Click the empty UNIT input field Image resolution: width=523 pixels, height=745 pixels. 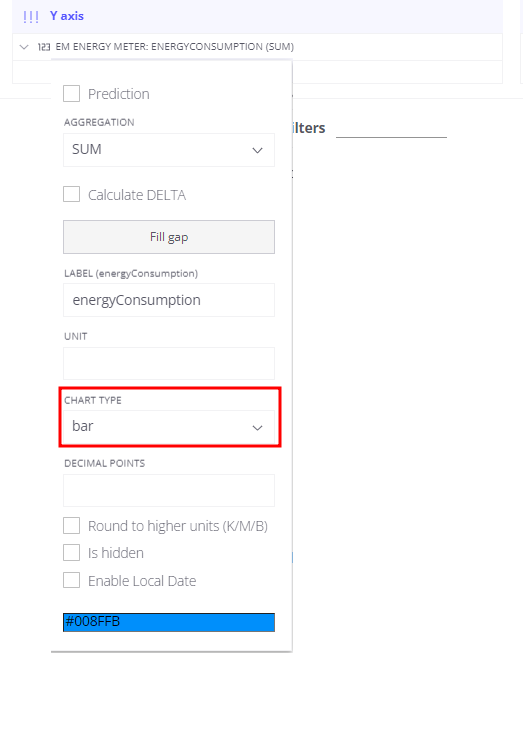169,363
